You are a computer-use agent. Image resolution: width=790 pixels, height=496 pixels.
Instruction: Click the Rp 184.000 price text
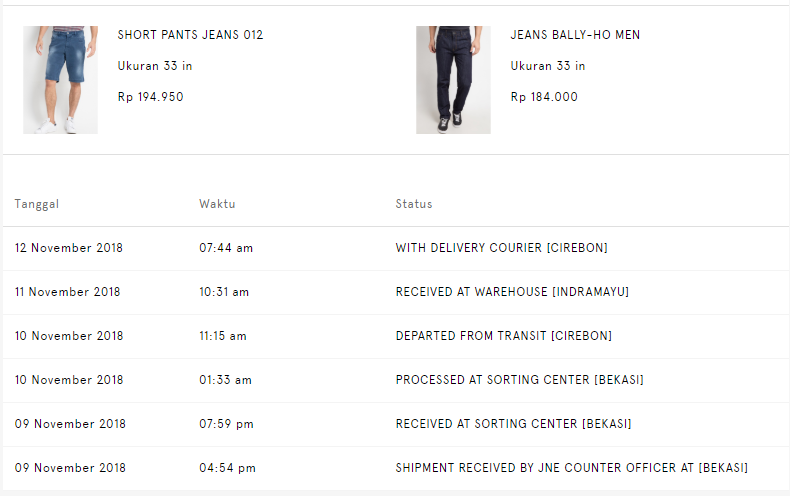pos(544,97)
